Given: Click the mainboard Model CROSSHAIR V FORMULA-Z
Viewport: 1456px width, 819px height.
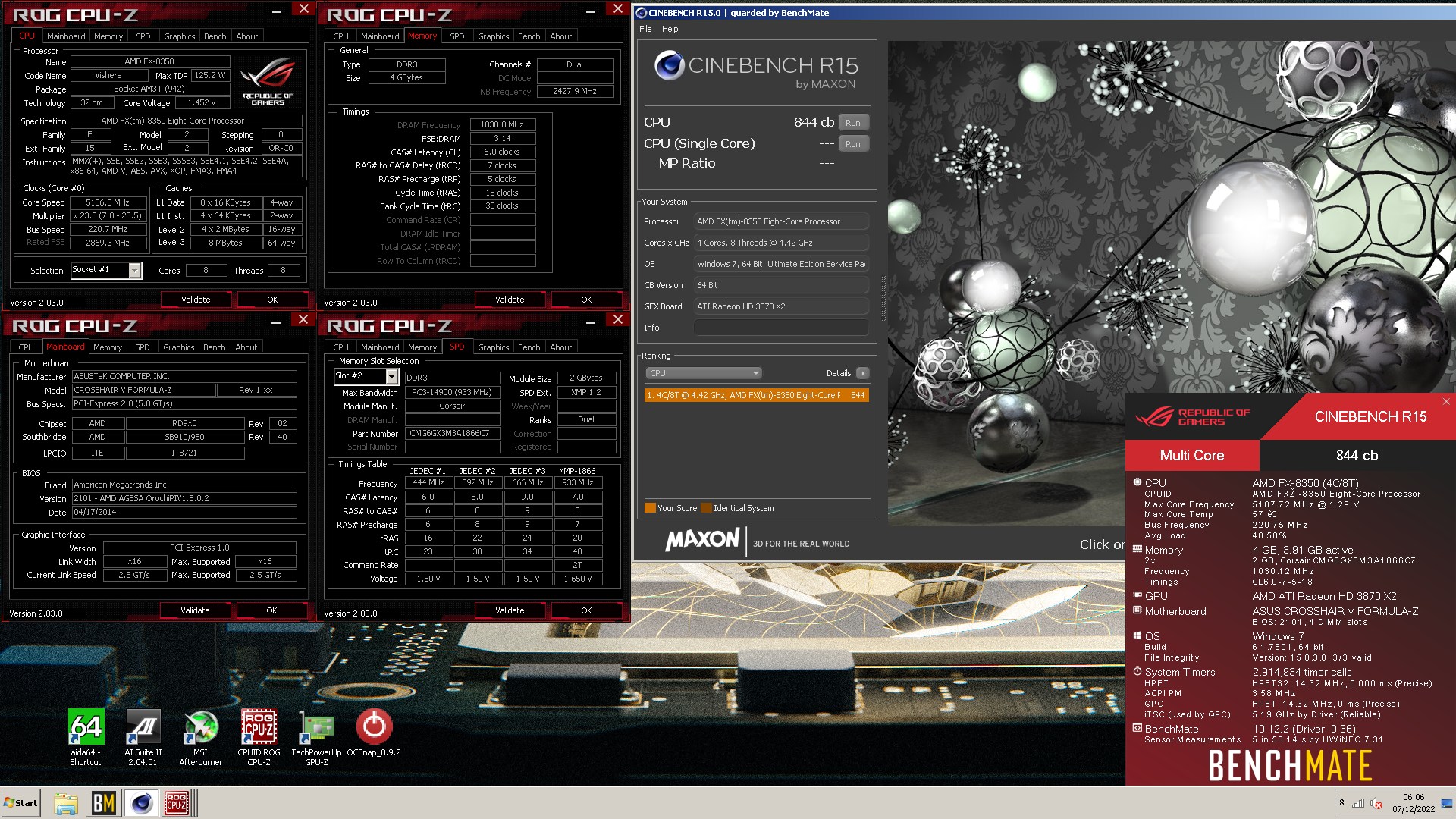Looking at the screenshot, I should pyautogui.click(x=143, y=390).
